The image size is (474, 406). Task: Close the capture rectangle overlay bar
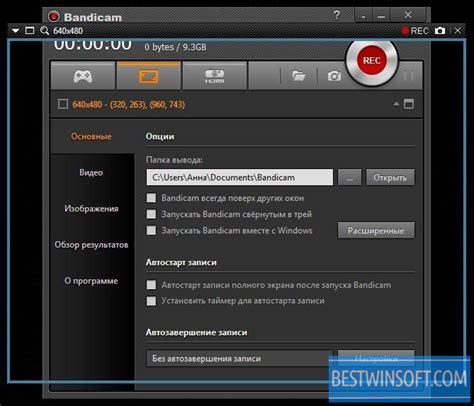click(458, 31)
